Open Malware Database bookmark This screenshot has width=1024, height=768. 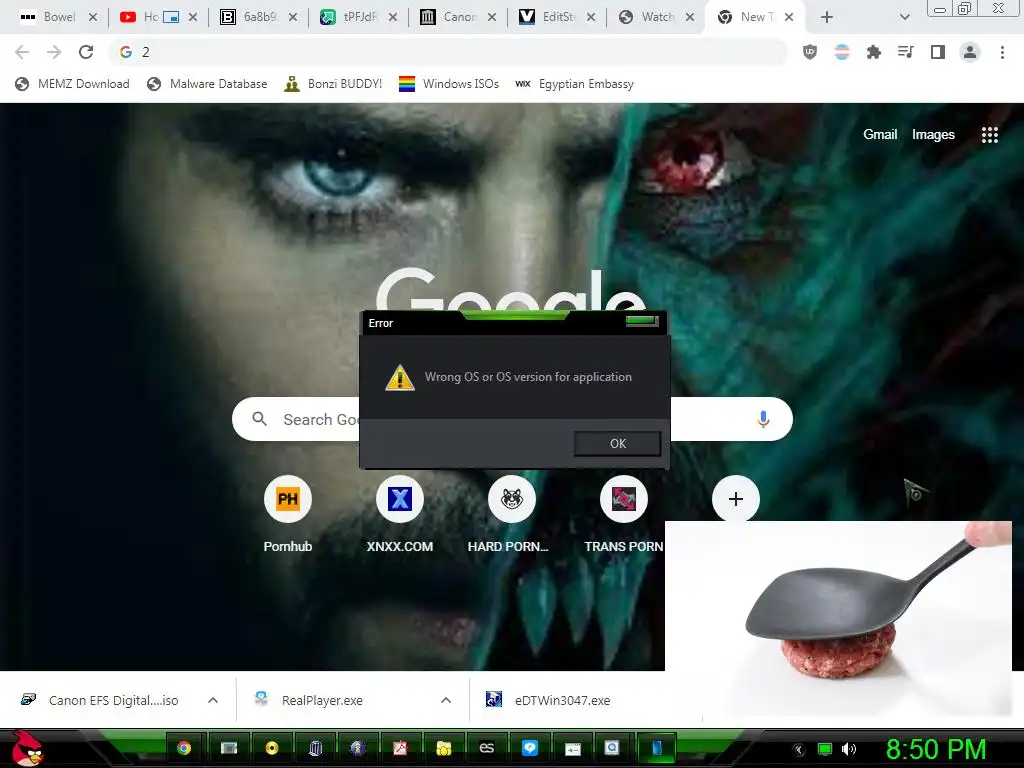207,84
